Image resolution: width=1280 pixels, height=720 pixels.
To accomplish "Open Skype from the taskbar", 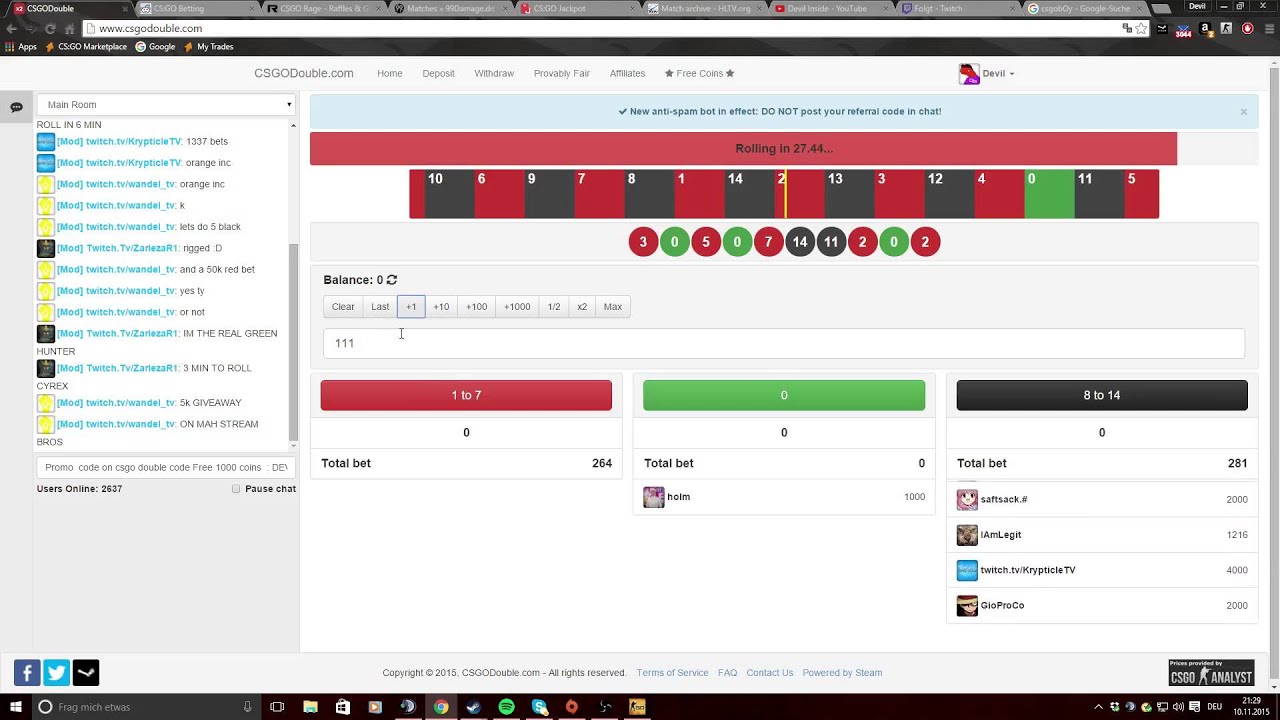I will pos(540,707).
